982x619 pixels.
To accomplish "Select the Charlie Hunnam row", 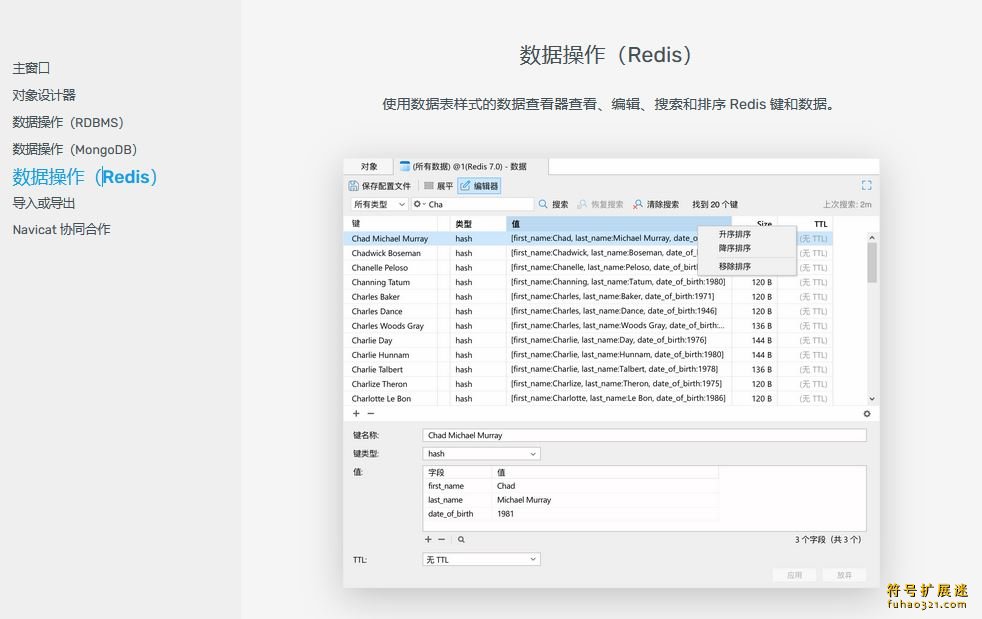I will click(x=588, y=355).
